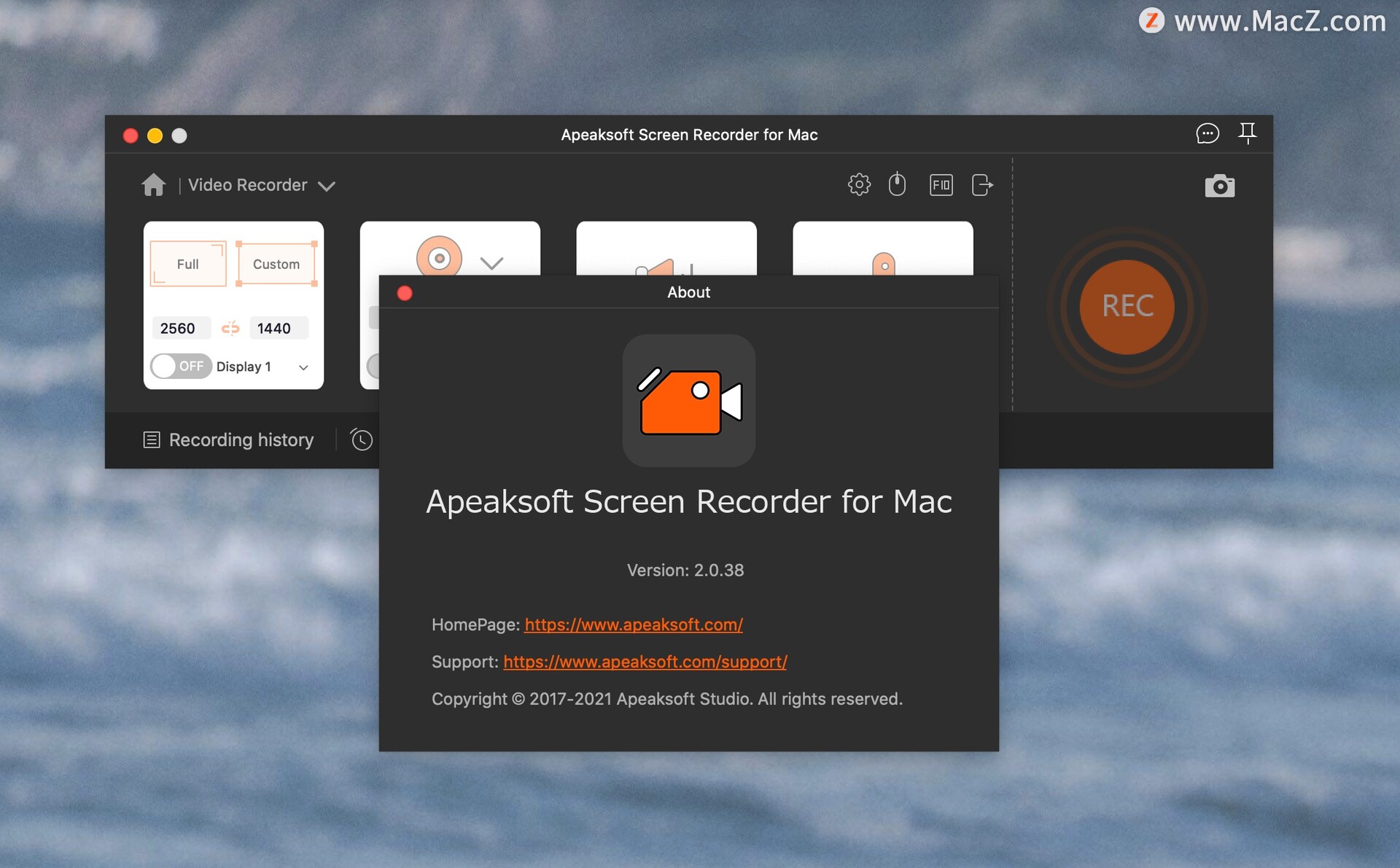The image size is (1400, 868).
Task: Click the output format FID icon
Action: pos(941,185)
